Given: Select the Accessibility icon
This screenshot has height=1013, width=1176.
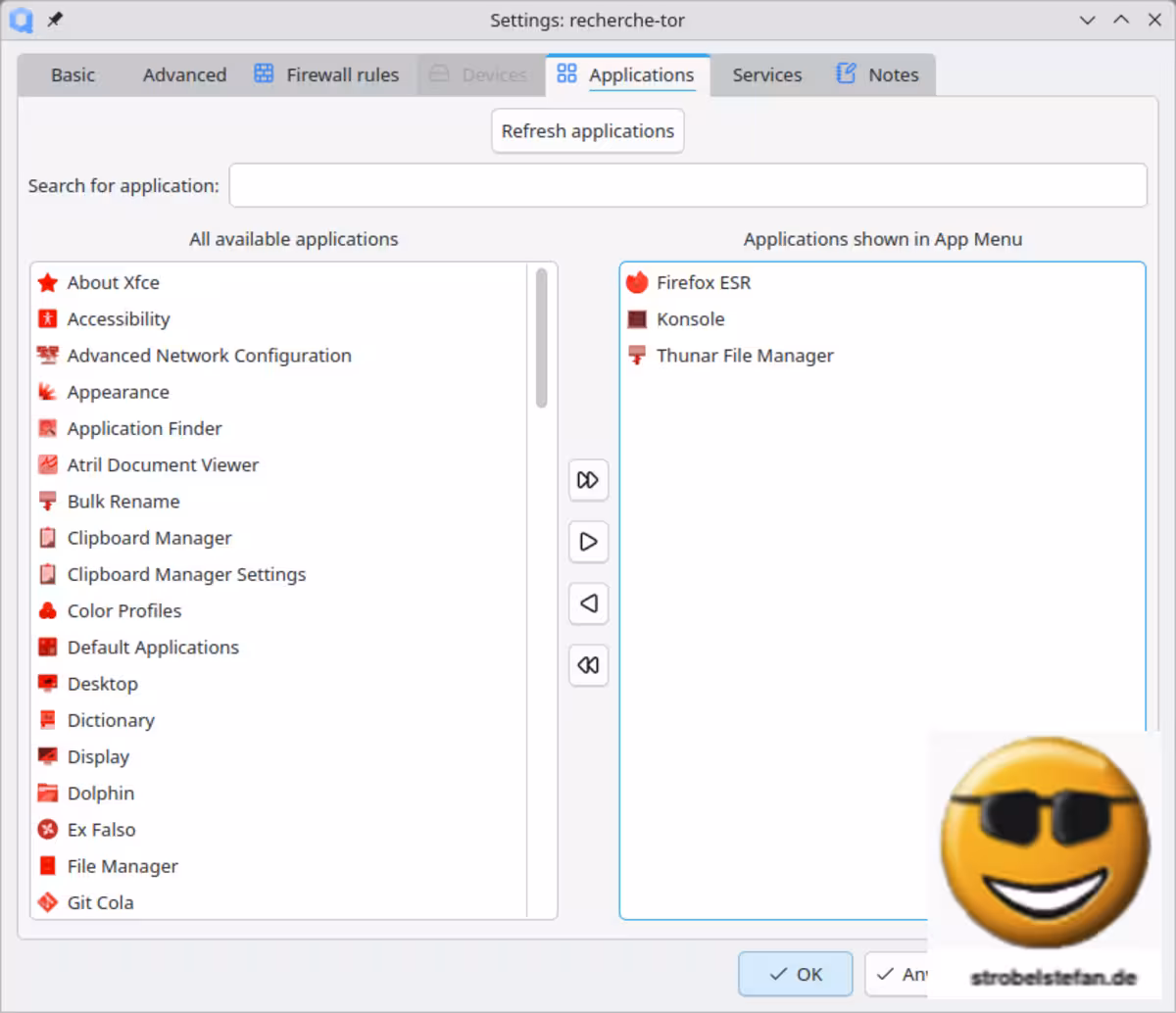Looking at the screenshot, I should coord(48,318).
